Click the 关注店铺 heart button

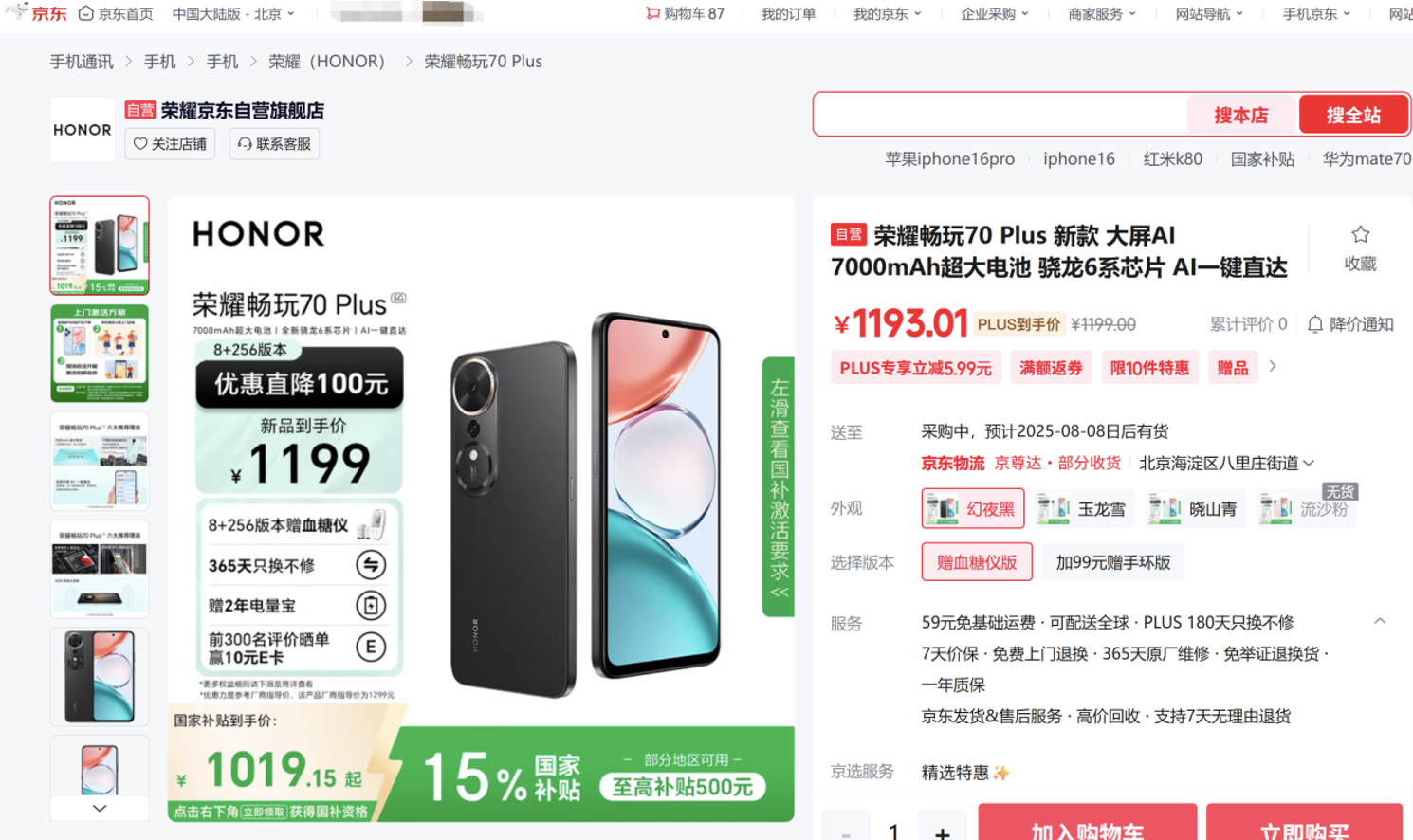170,144
